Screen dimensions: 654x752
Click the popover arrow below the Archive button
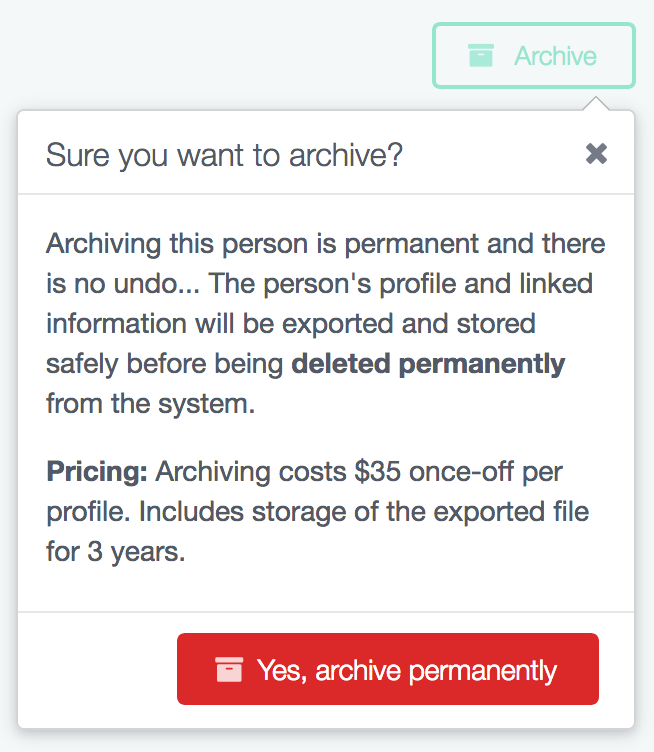[596, 104]
